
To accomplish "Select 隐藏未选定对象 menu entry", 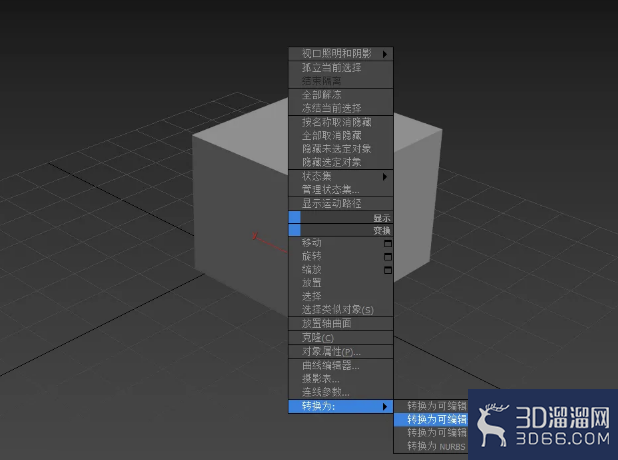I will pyautogui.click(x=341, y=149).
